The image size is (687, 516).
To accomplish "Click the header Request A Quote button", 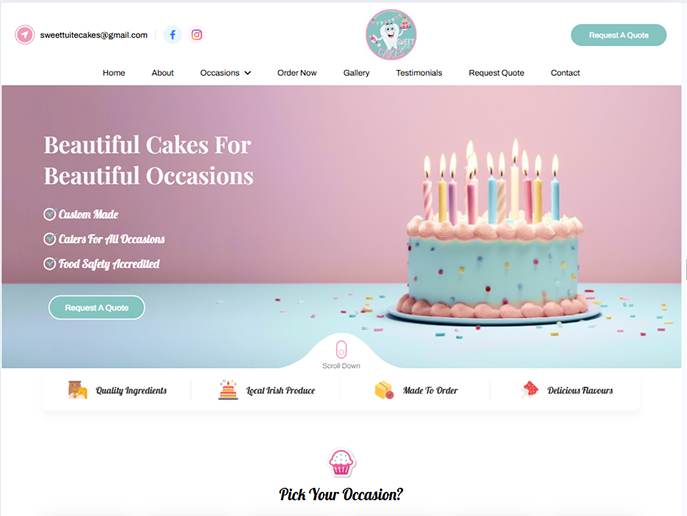I will pyautogui.click(x=619, y=35).
